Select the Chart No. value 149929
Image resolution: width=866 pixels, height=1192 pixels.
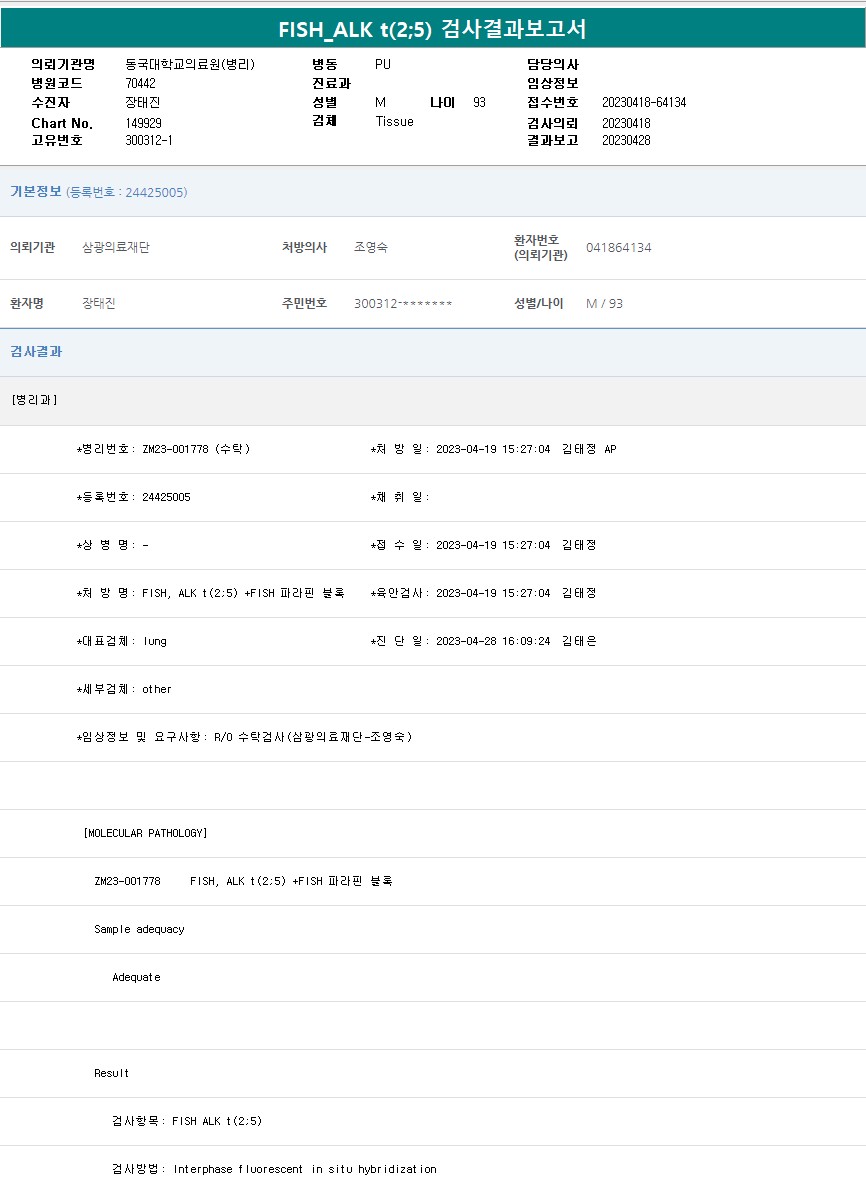click(x=143, y=123)
